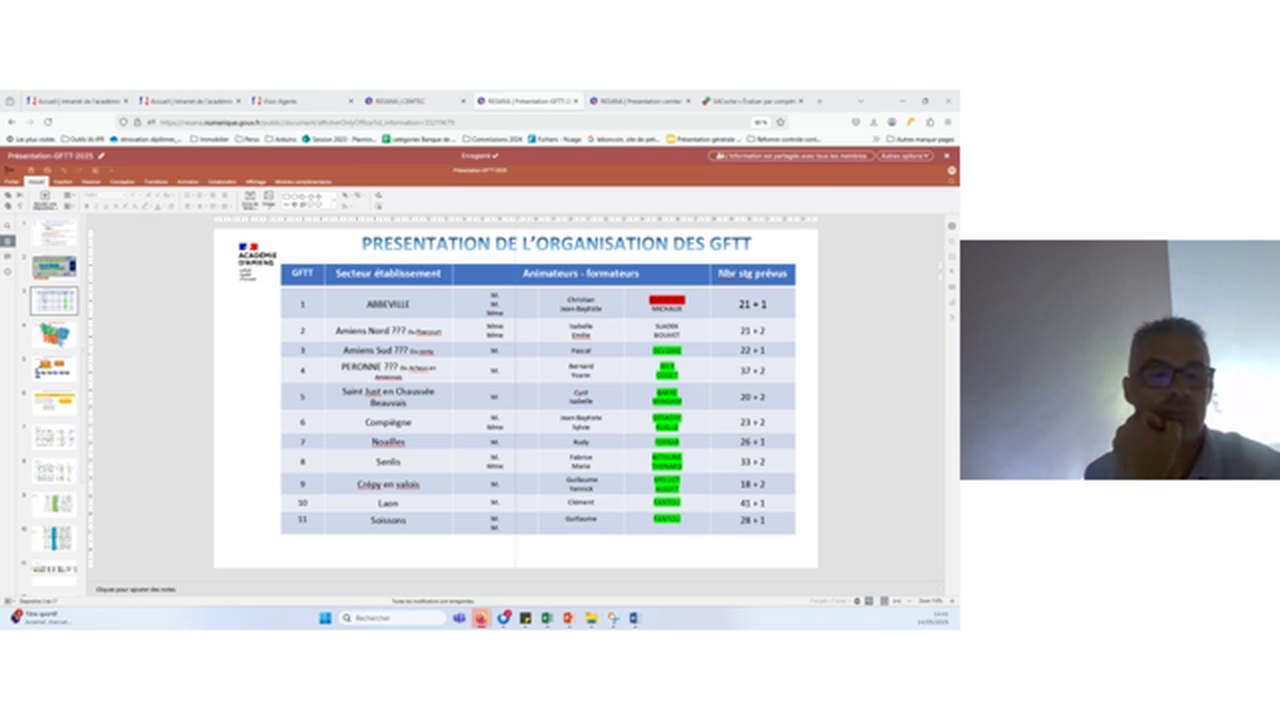Image resolution: width=1280 pixels, height=720 pixels.
Task: Open Microsoft Teams from the taskbar
Action: (459, 618)
